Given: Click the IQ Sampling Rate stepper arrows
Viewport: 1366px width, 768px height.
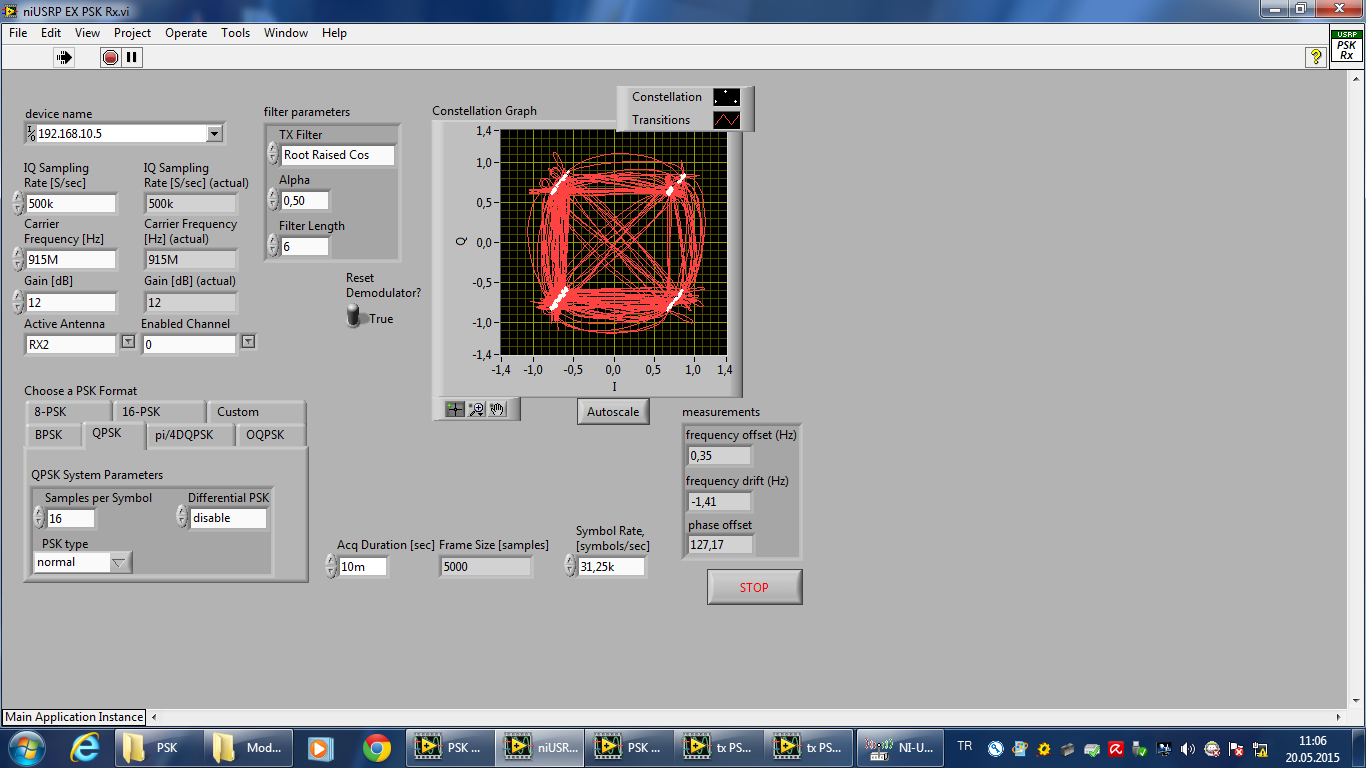Looking at the screenshot, I should [18, 203].
